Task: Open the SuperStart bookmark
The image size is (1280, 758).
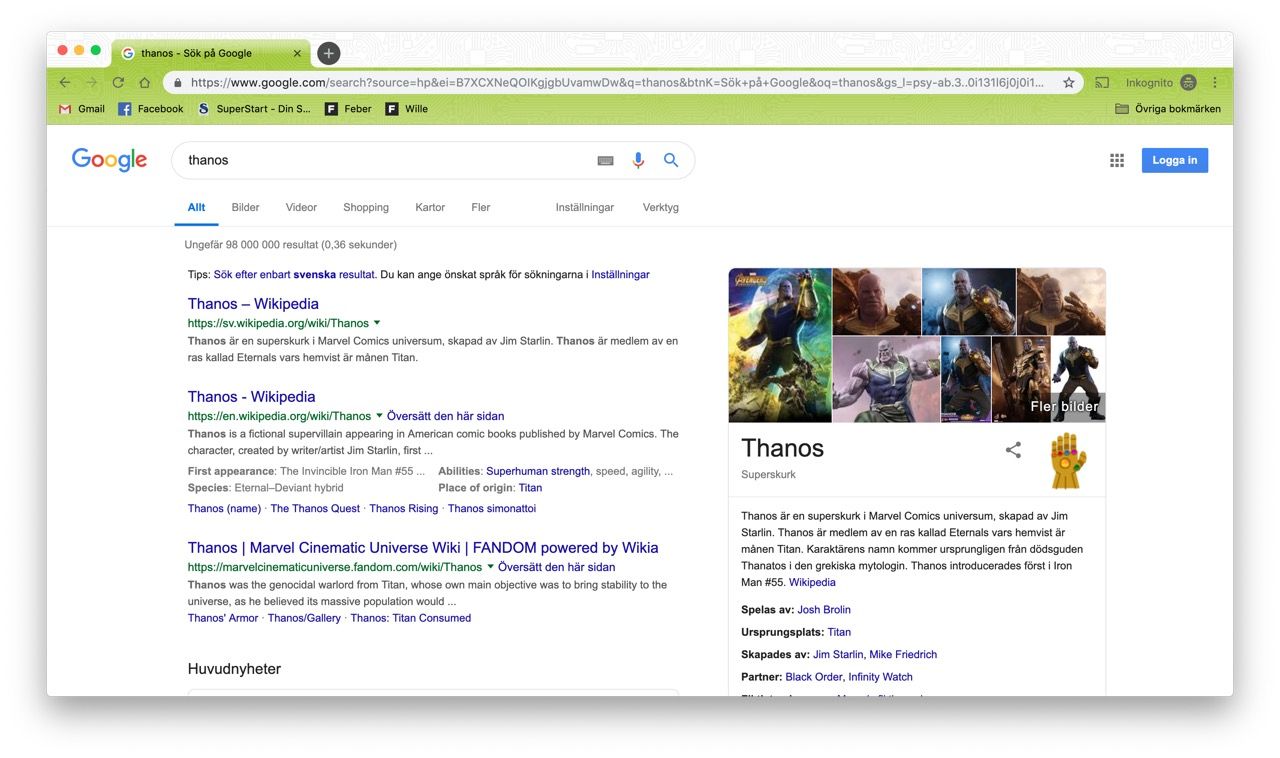Action: click(254, 109)
